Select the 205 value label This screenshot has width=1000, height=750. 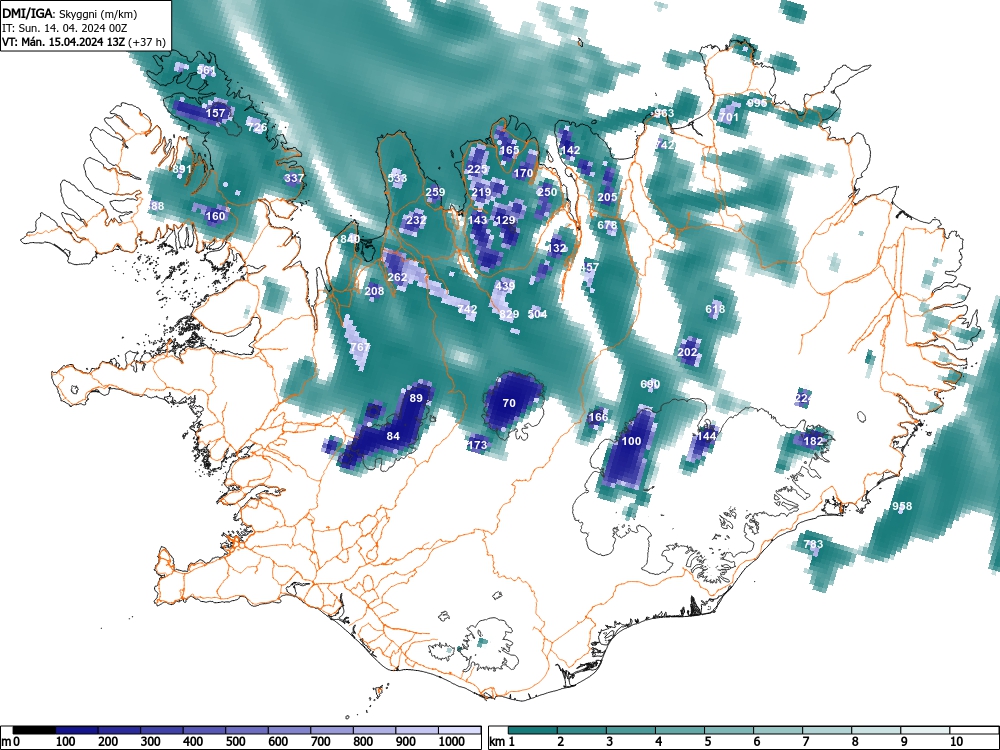pos(607,197)
